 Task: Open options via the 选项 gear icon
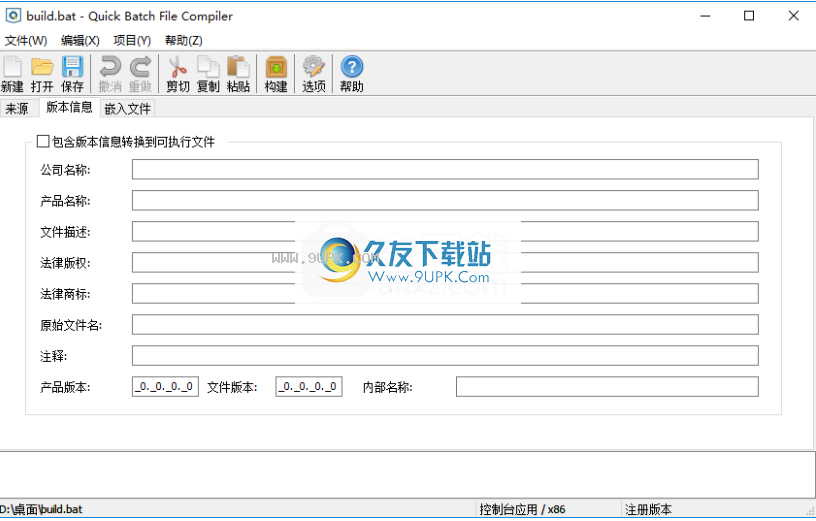point(314,74)
